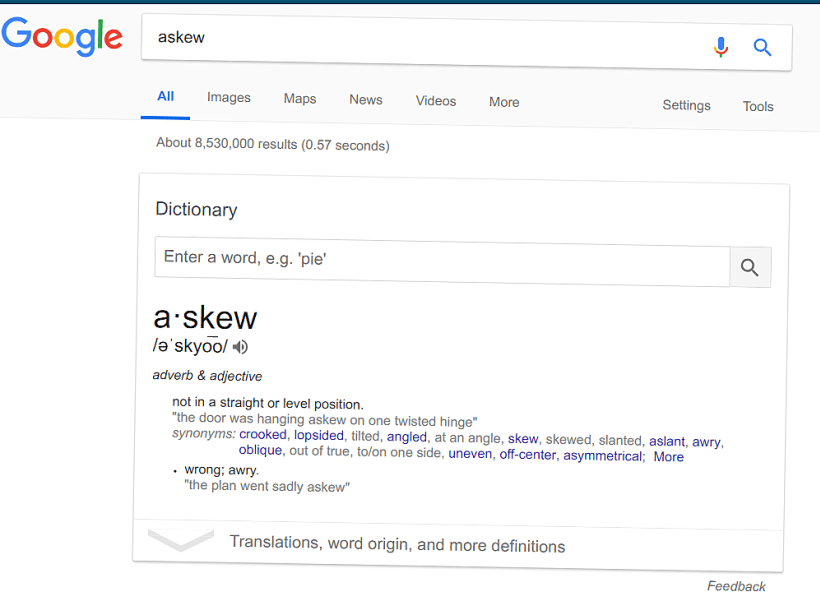
Task: Click the aslant synonym link
Action: pyautogui.click(x=666, y=440)
